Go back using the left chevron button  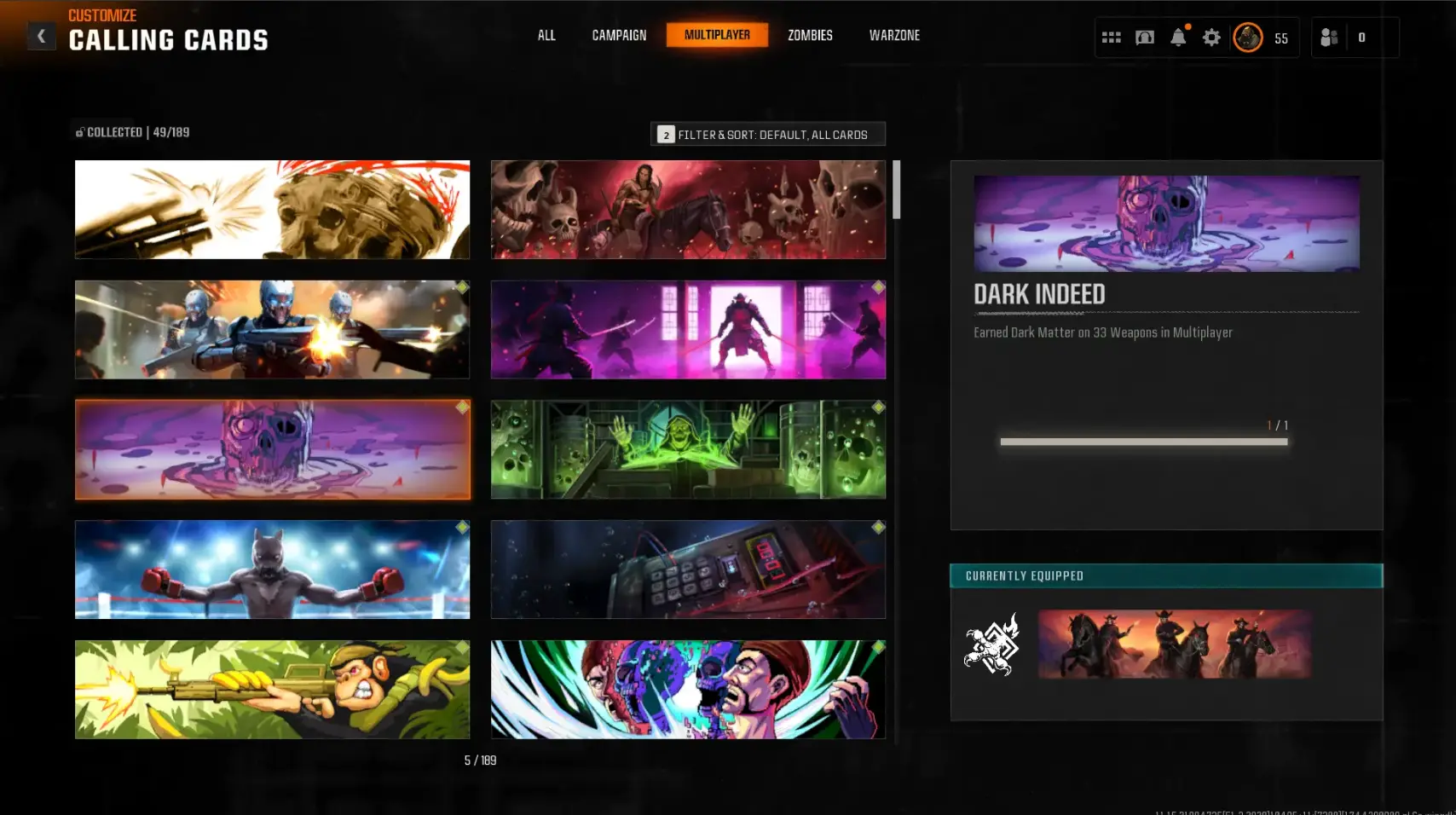pyautogui.click(x=41, y=36)
